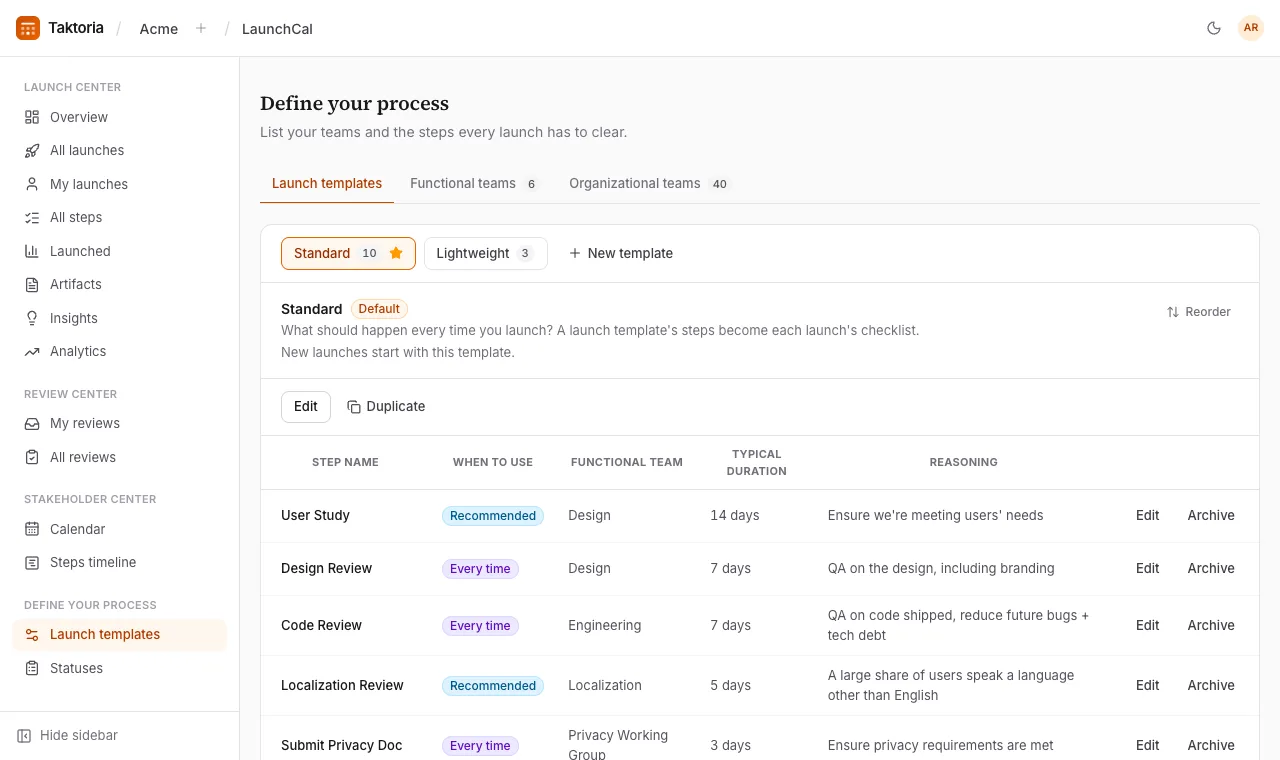The image size is (1280, 760).
Task: Toggle dark mode moon icon
Action: (1214, 28)
